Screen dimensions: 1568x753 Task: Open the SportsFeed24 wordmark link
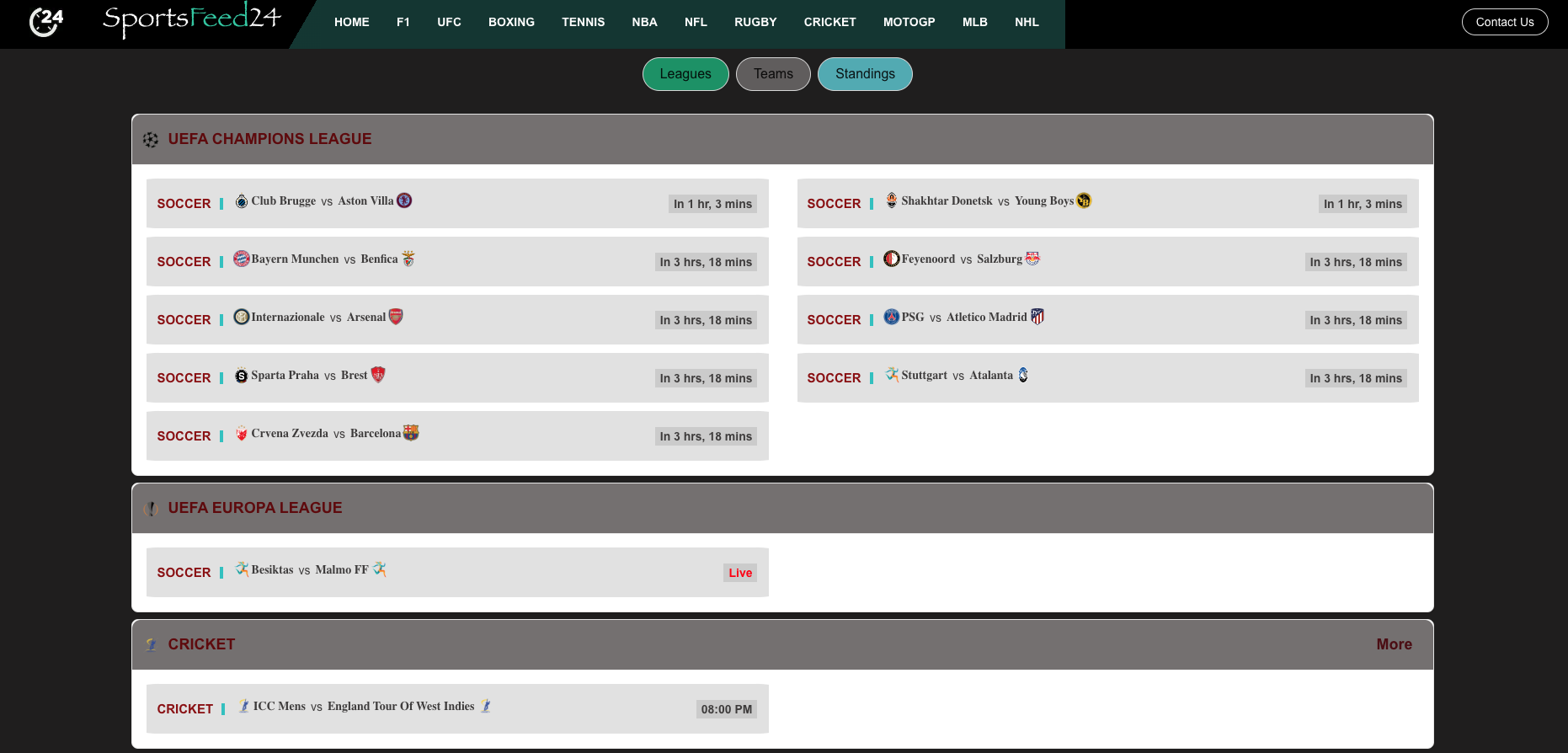[x=192, y=19]
